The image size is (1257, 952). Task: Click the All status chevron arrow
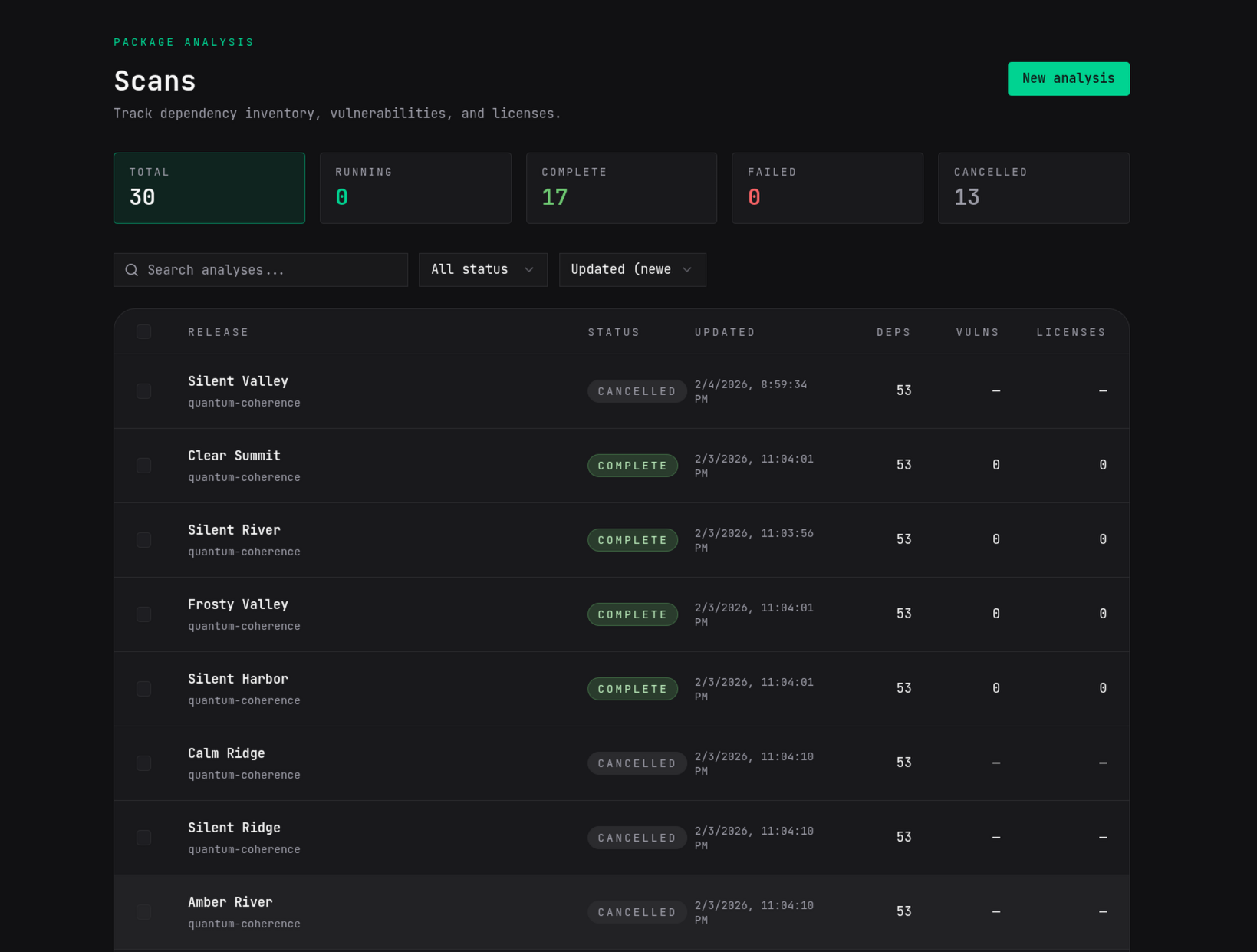coord(528,270)
